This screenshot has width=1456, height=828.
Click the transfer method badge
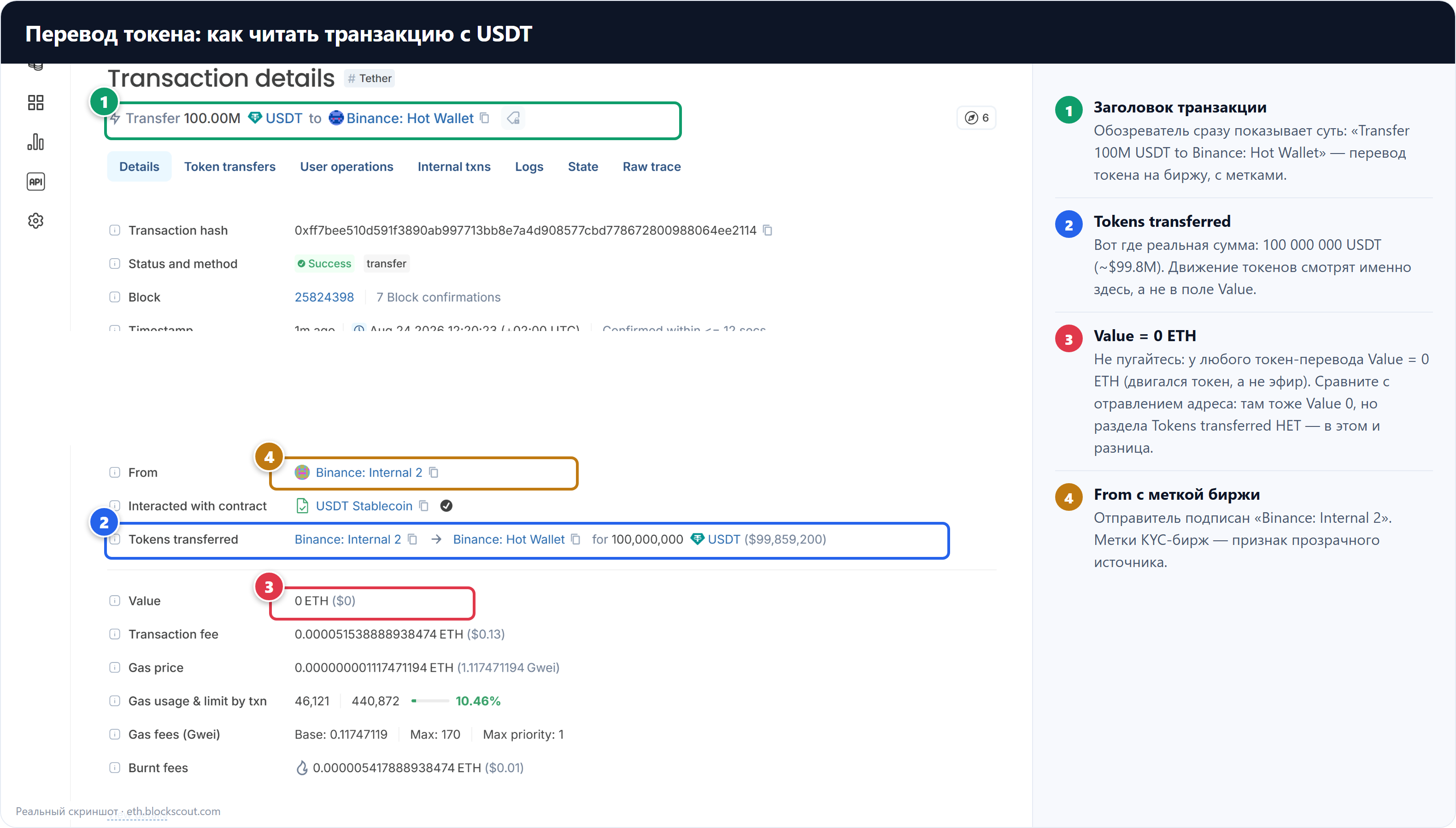pos(387,264)
